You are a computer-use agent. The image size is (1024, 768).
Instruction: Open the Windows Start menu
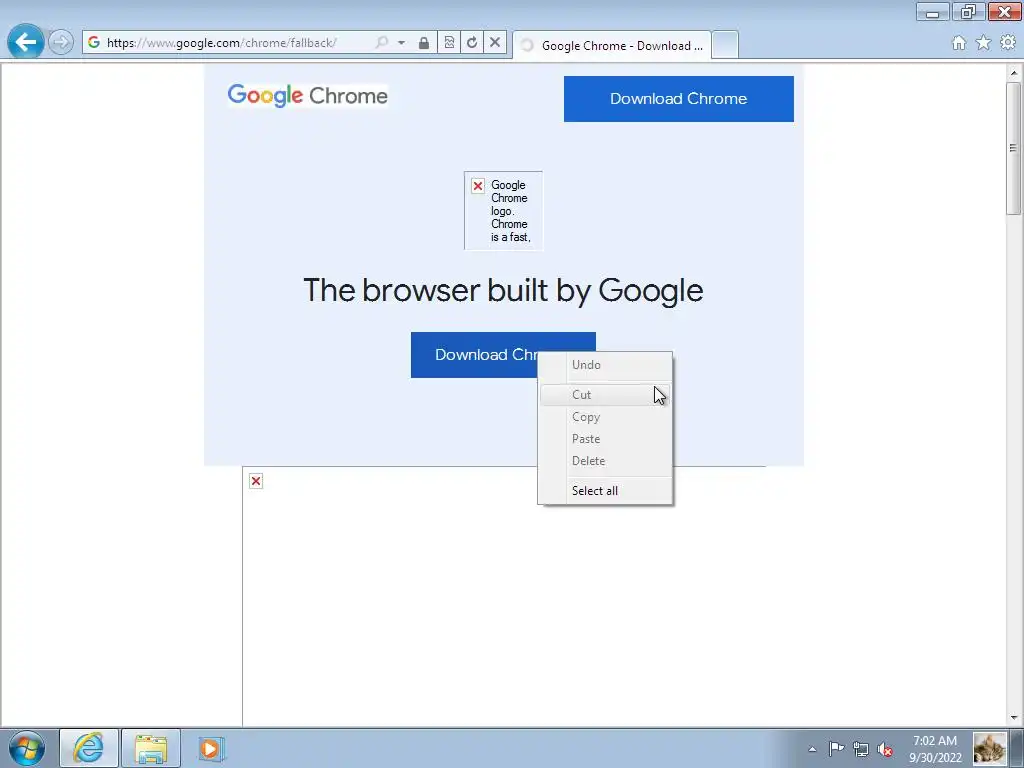click(x=27, y=748)
